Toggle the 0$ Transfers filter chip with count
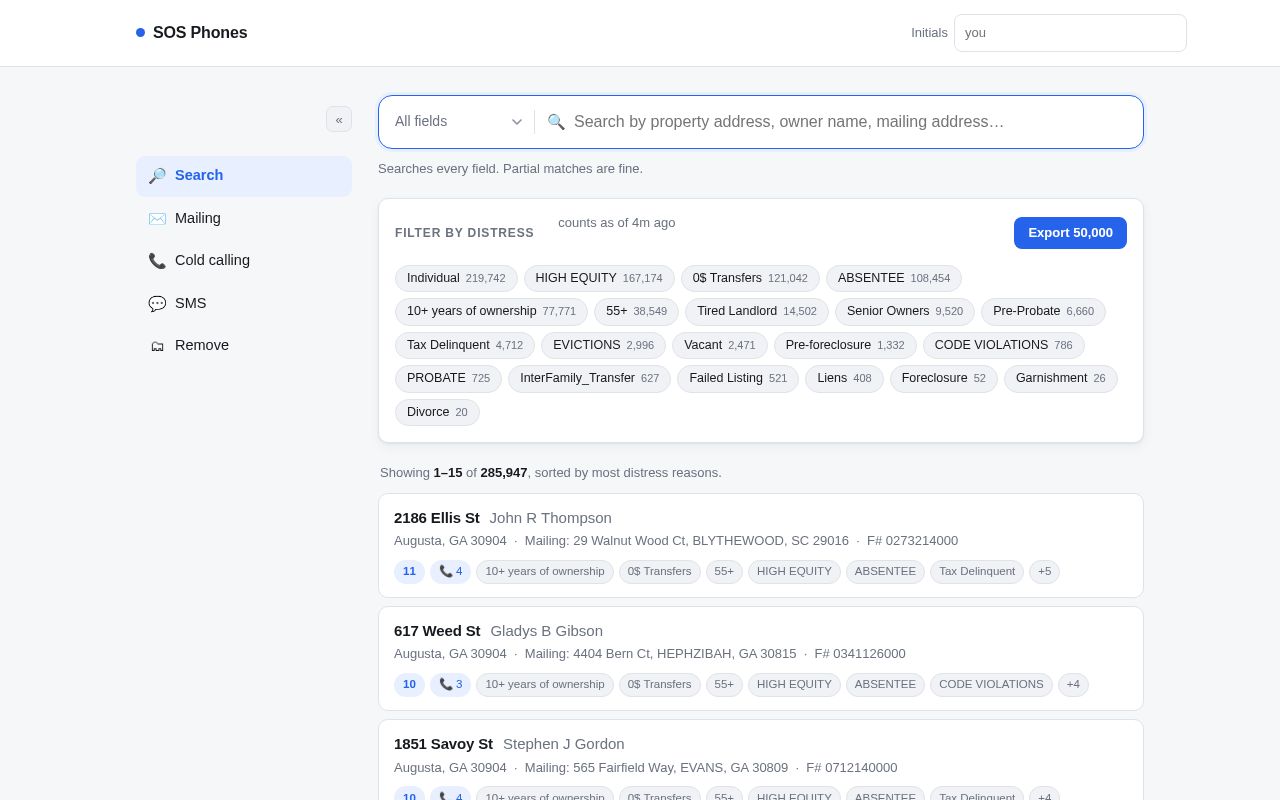Image resolution: width=1280 pixels, height=800 pixels. click(750, 278)
